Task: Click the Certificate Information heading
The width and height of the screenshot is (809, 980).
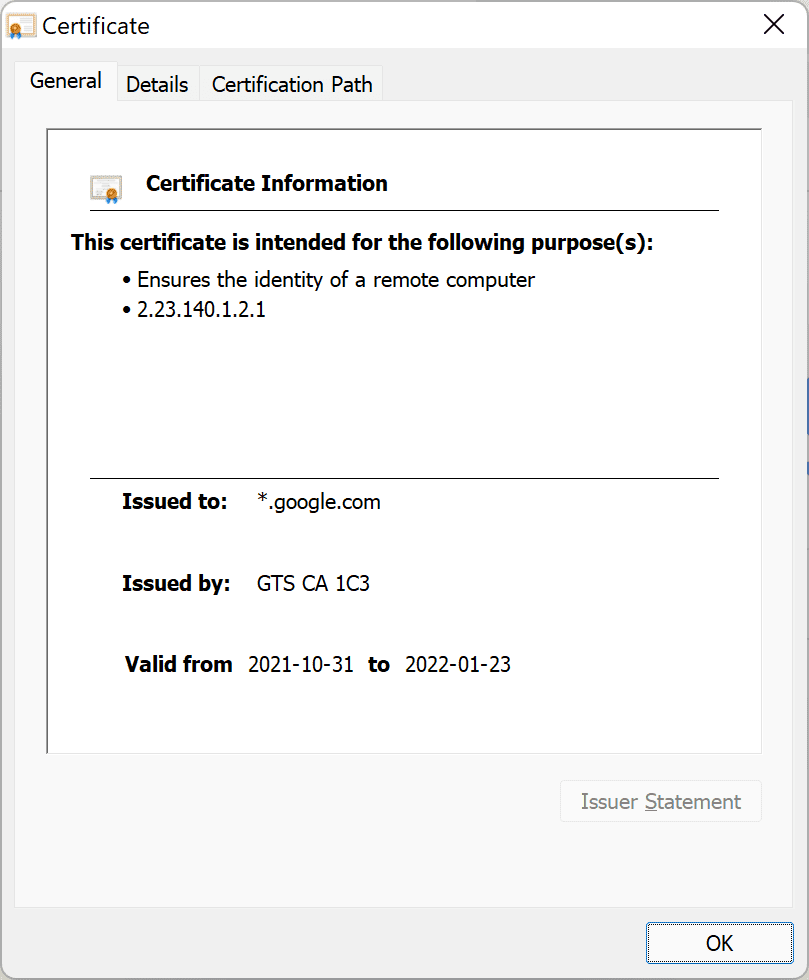Action: (267, 184)
